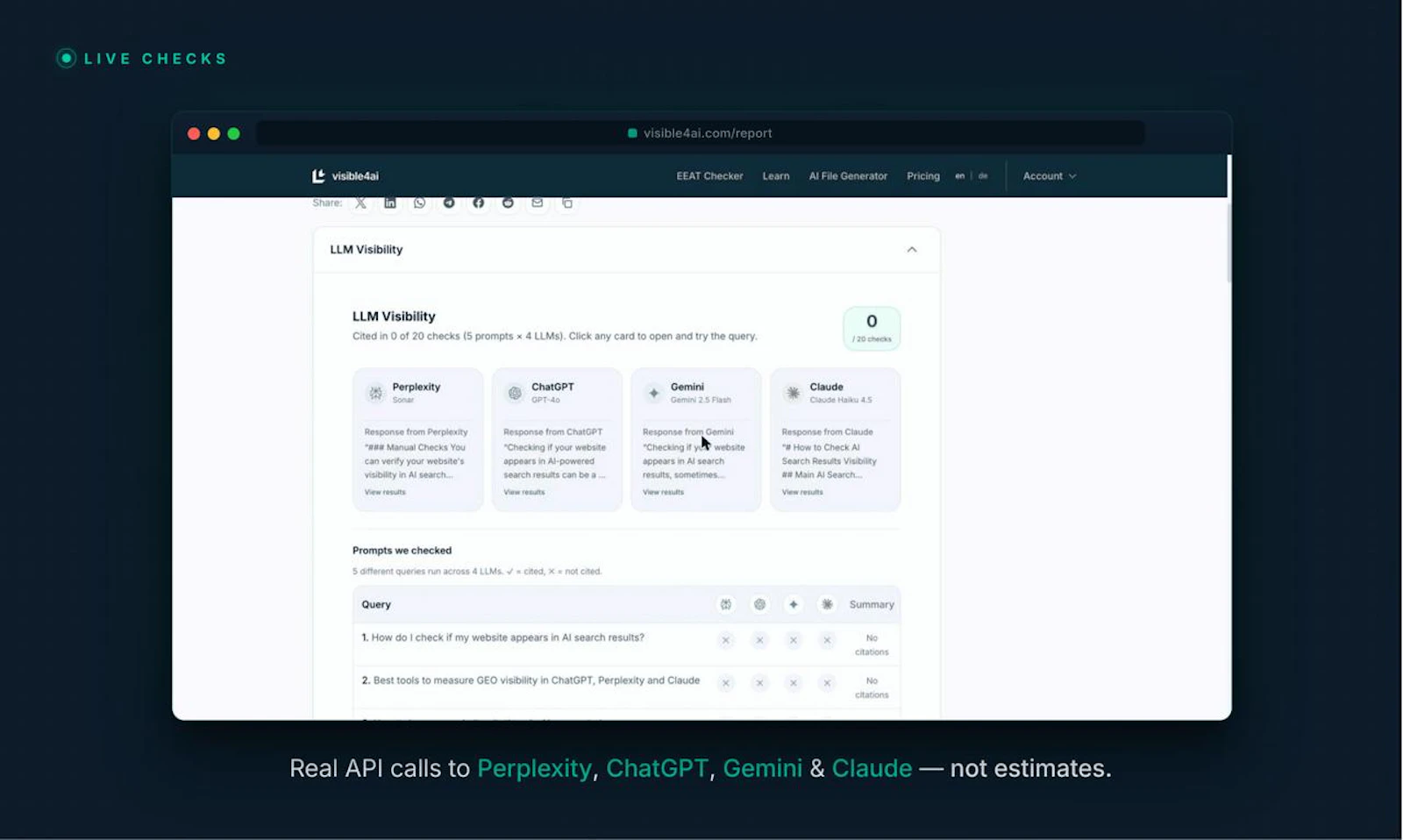Viewport: 1403px width, 840px height.
Task: Open EEAT Checker in the navigation
Action: pos(709,176)
